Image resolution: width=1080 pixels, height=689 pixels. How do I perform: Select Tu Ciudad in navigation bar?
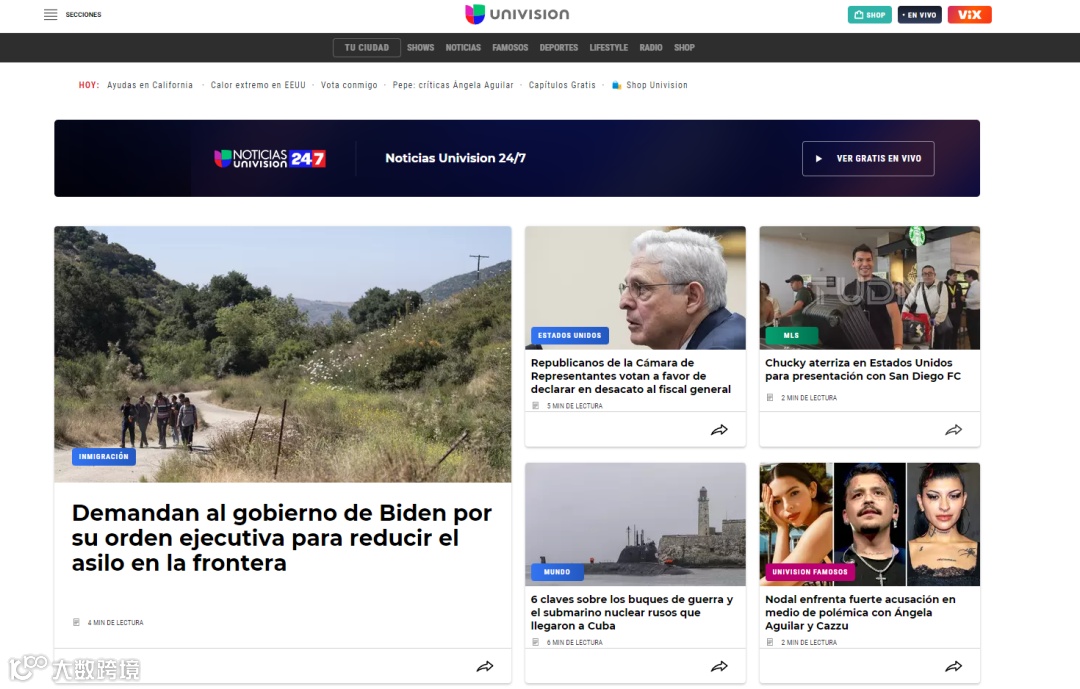(366, 48)
